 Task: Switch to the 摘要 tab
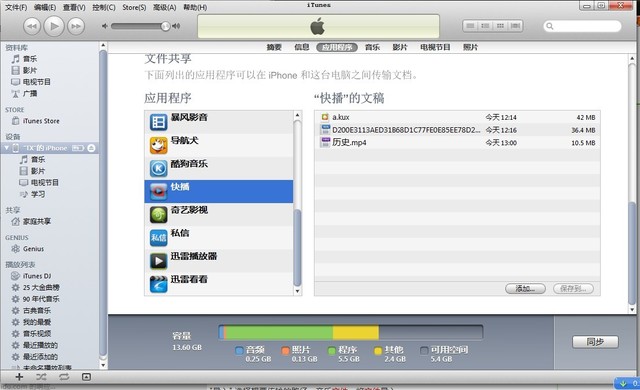[274, 47]
